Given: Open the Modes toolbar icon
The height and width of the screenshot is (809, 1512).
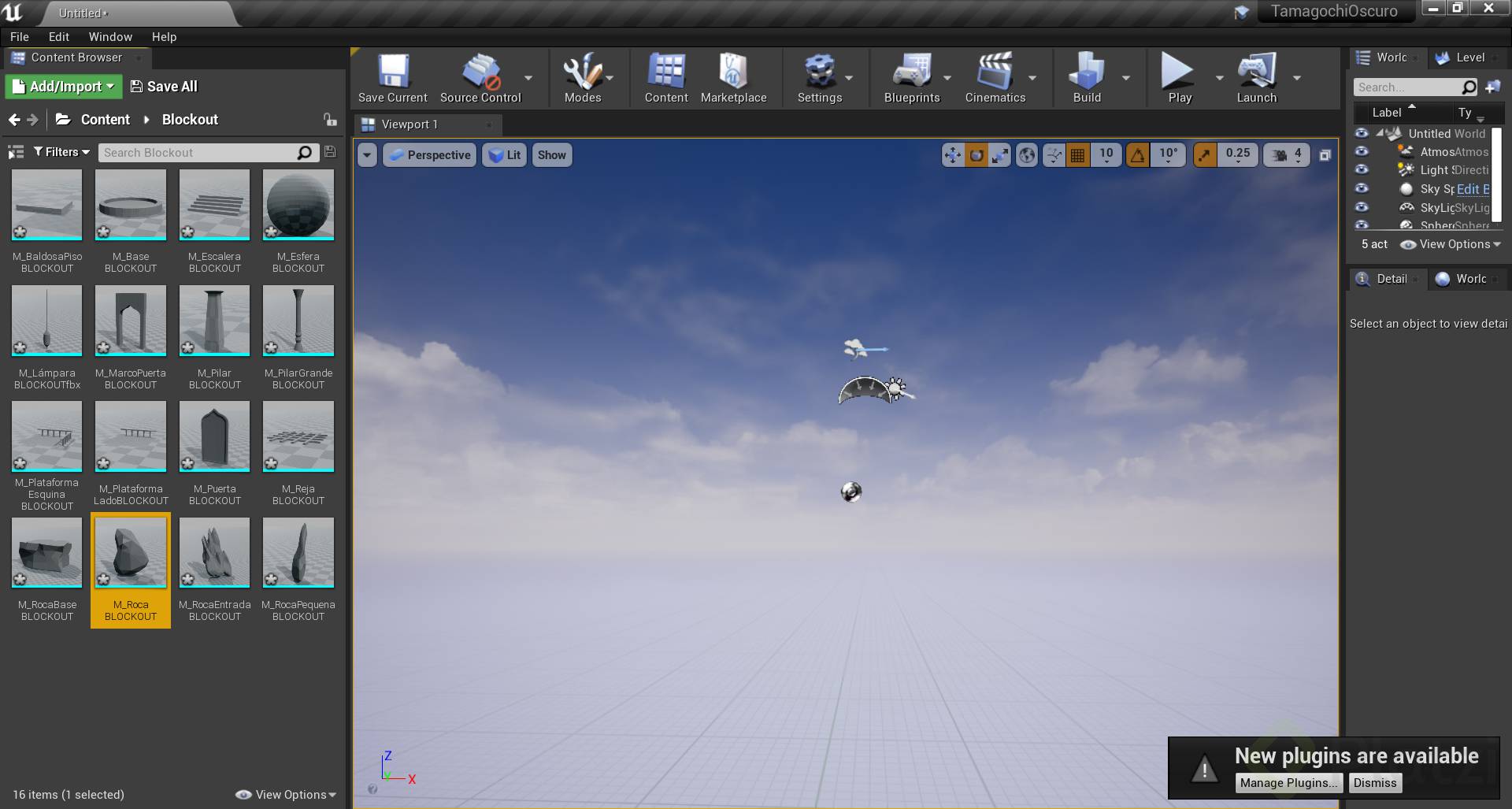Looking at the screenshot, I should coord(583,77).
